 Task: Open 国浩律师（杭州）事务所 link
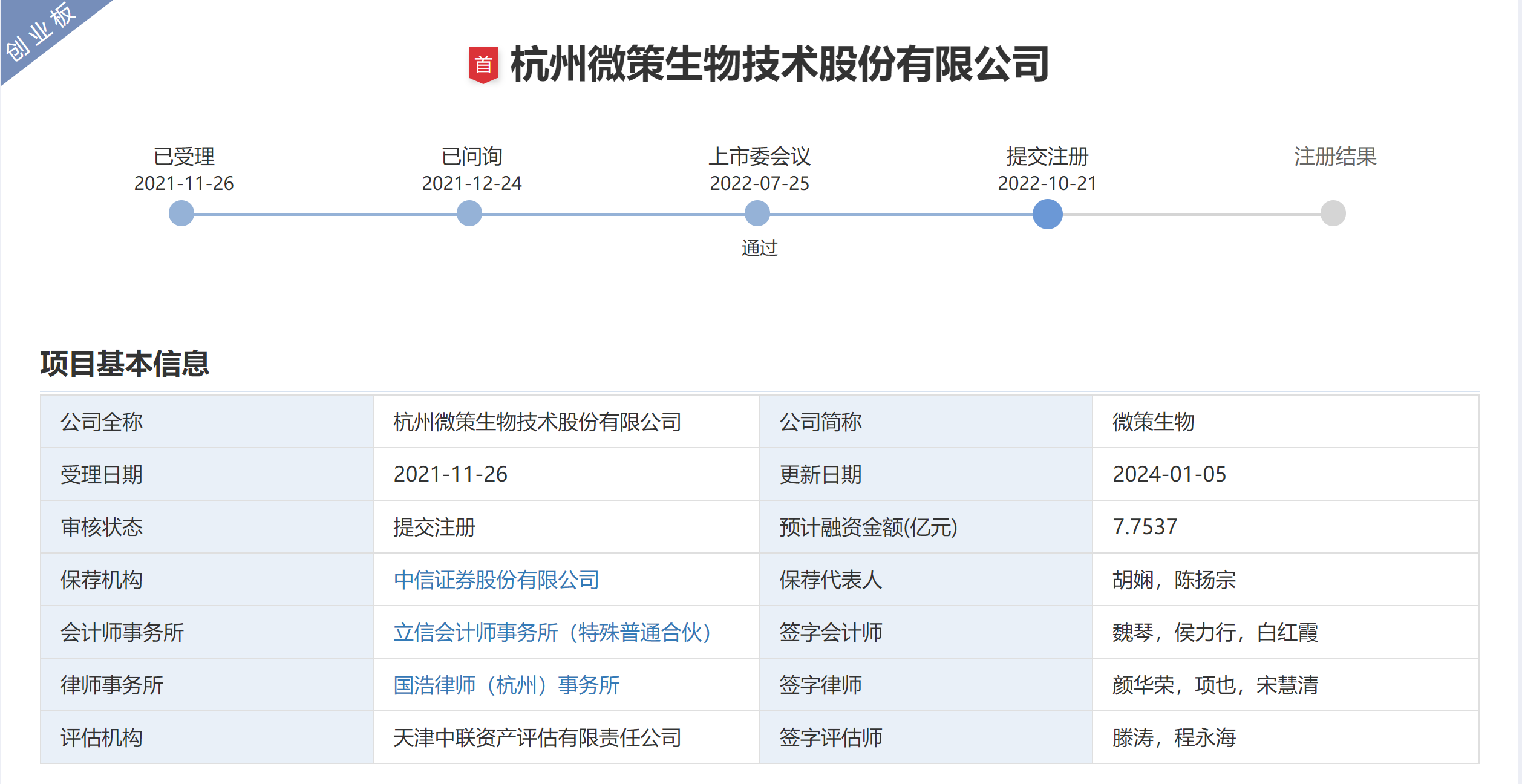tap(506, 685)
